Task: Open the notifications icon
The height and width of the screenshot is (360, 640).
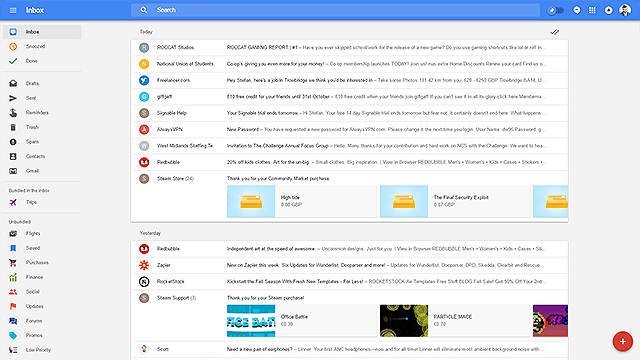Action: pyautogui.click(x=609, y=10)
